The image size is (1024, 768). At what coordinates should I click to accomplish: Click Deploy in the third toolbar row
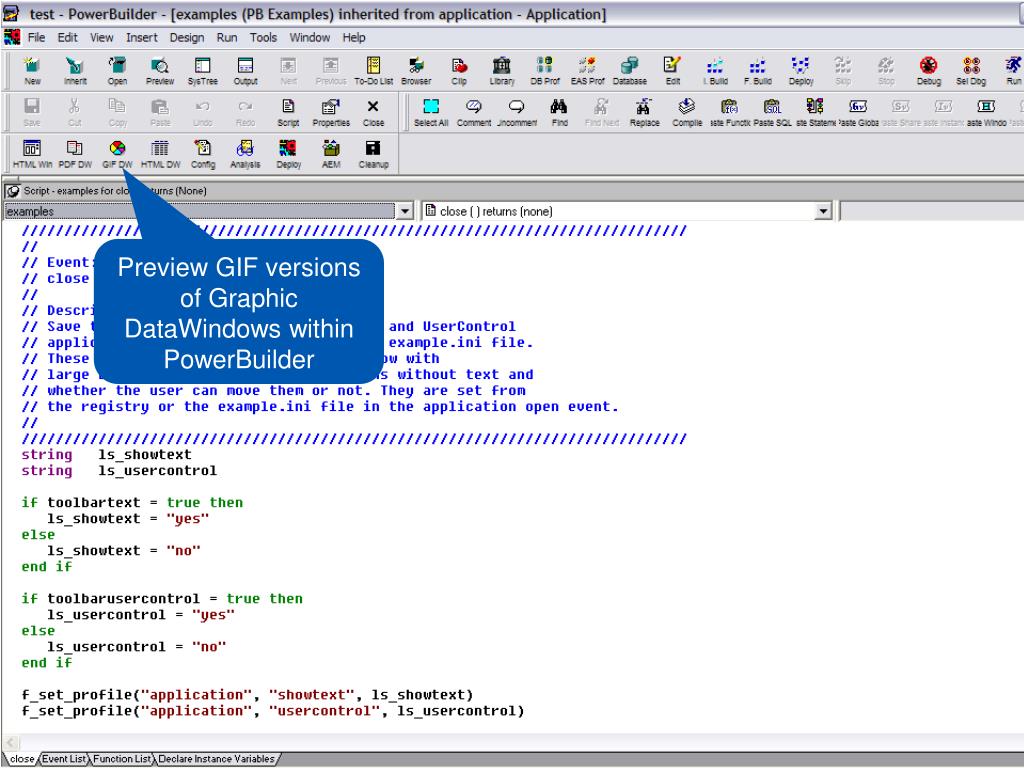[x=288, y=154]
